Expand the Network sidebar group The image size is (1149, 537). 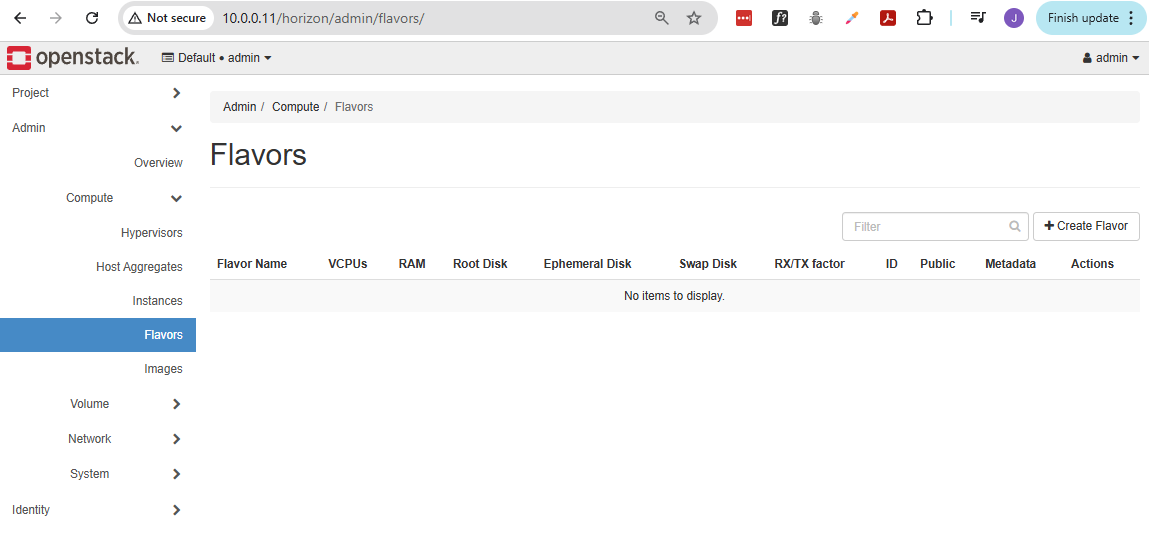pos(125,439)
